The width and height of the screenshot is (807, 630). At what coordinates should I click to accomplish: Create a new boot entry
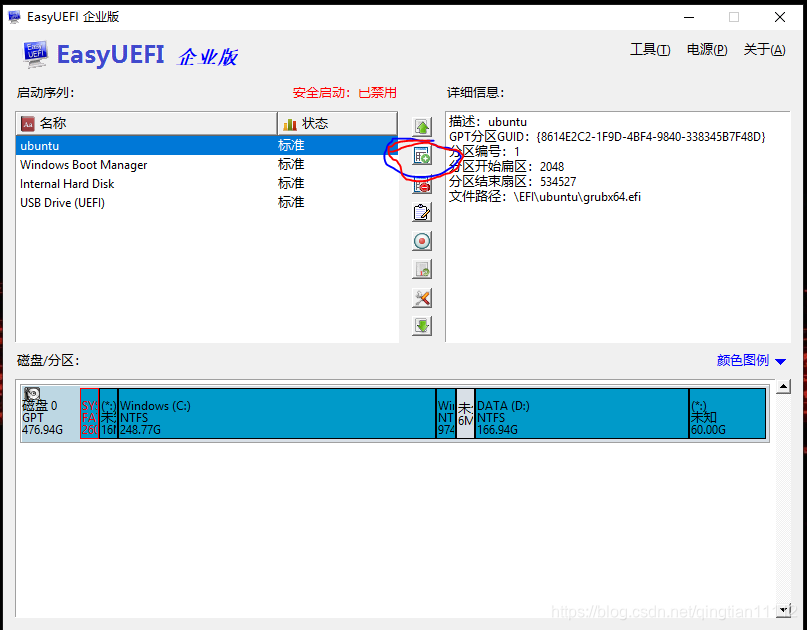(422, 155)
